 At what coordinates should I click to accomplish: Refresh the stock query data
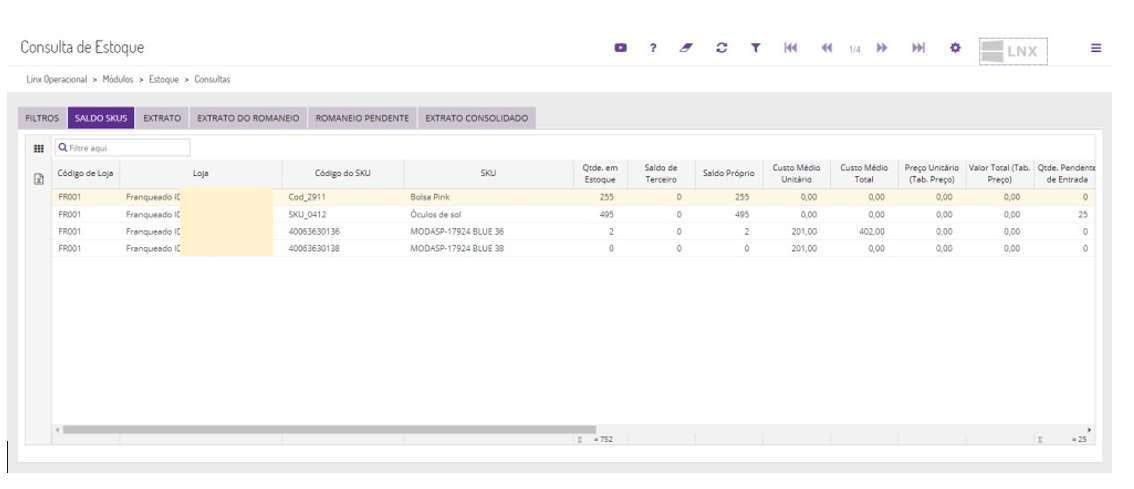point(721,48)
